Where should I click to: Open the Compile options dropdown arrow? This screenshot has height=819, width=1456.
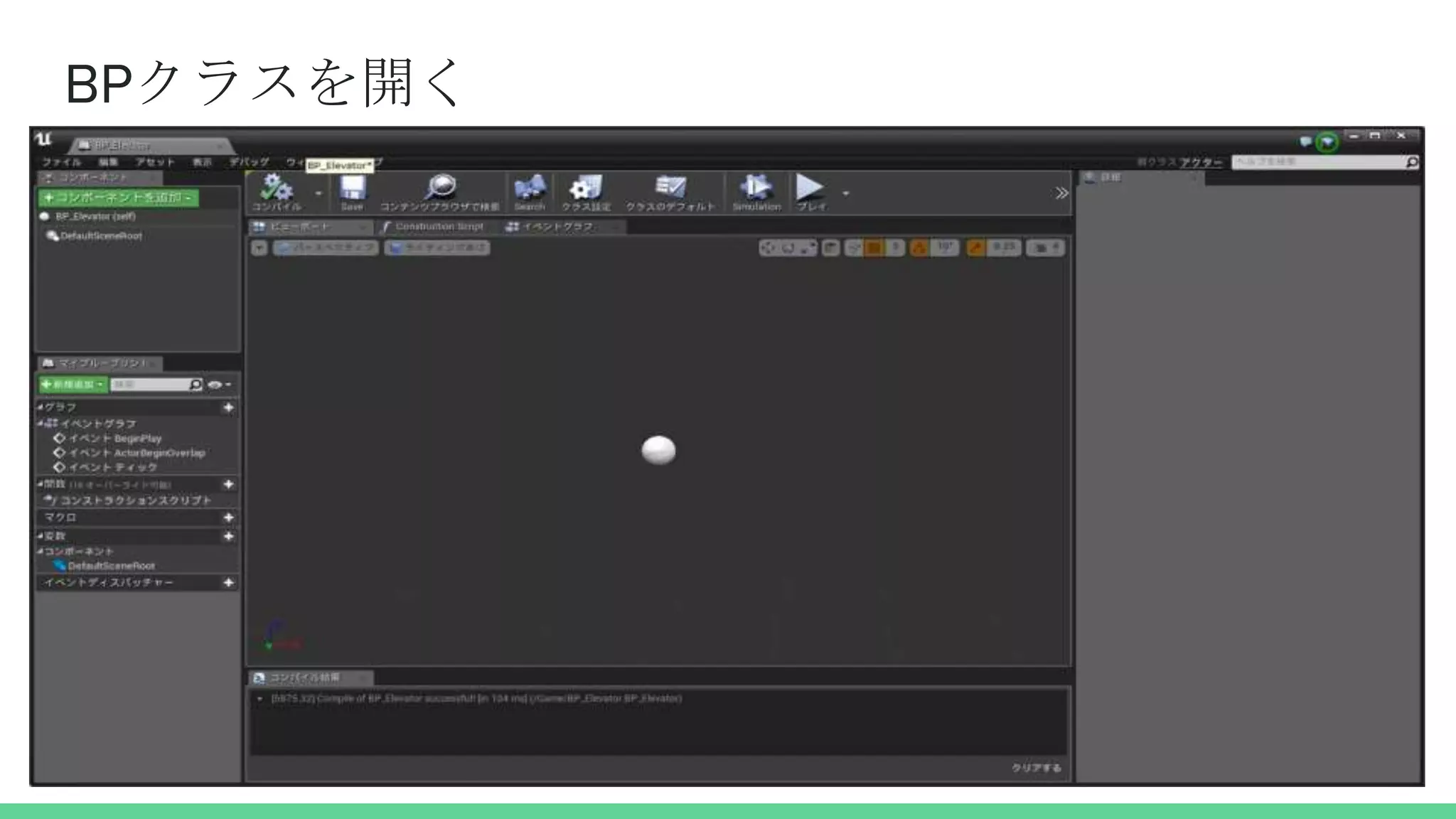(318, 193)
